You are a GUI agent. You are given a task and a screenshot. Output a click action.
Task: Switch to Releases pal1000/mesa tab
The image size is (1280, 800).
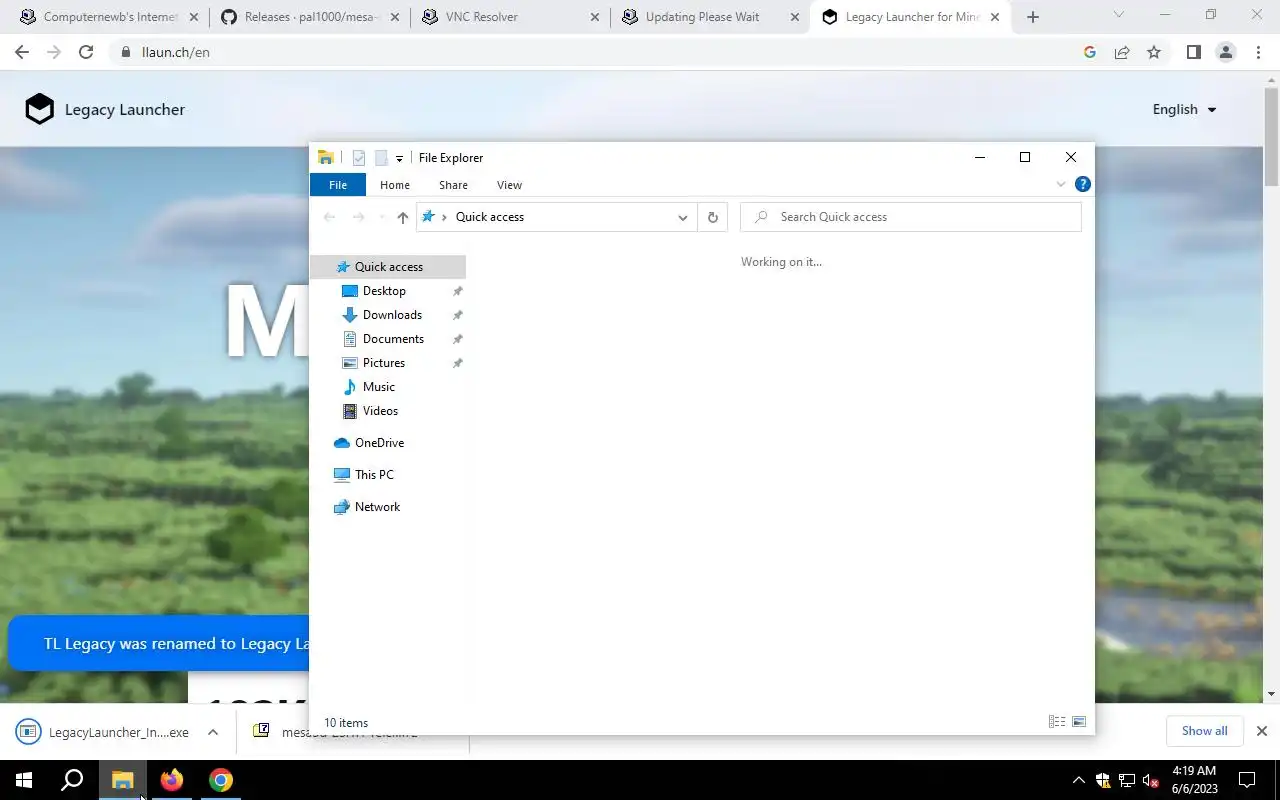311,17
